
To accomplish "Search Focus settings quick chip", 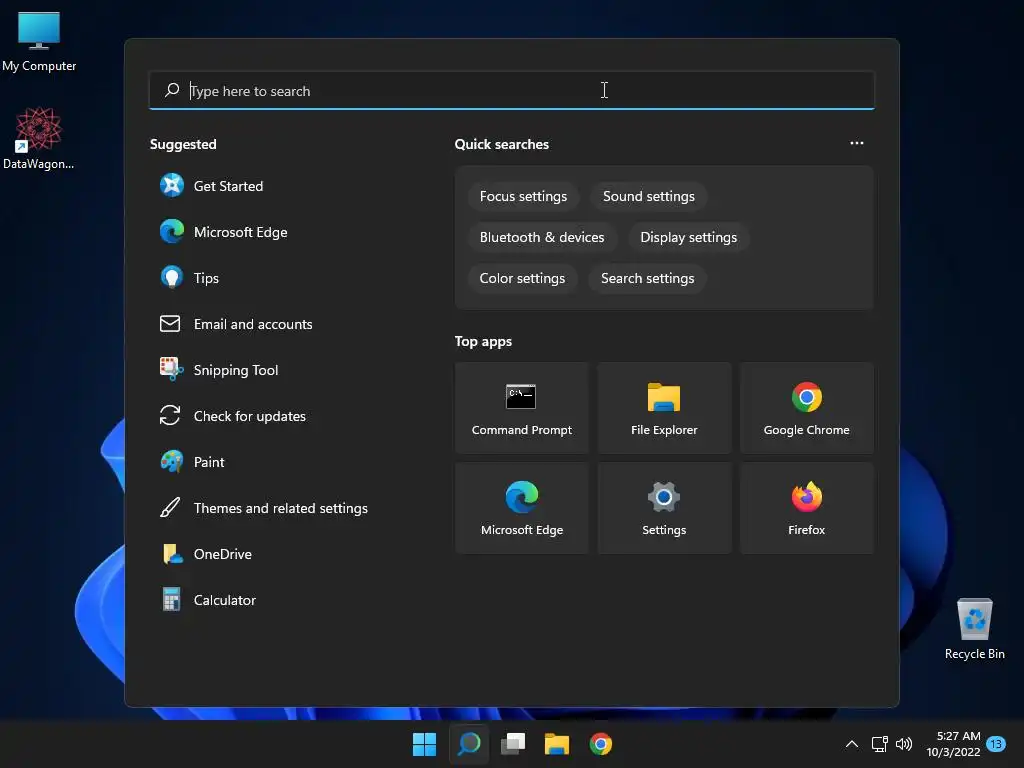I will coord(523,197).
